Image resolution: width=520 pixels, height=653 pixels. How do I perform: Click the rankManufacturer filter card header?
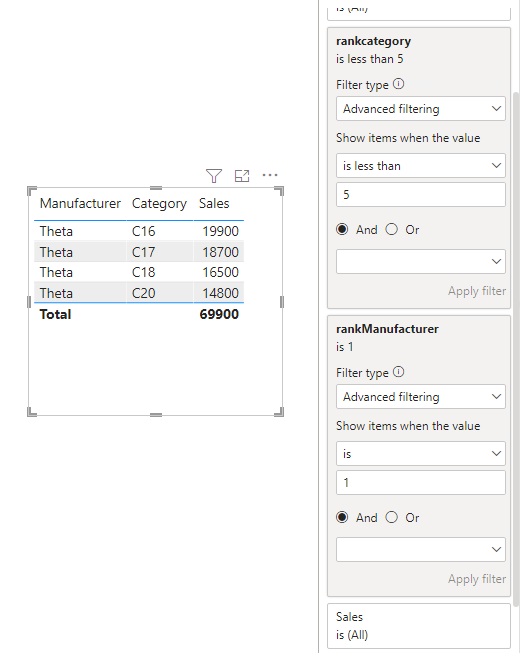click(x=387, y=329)
